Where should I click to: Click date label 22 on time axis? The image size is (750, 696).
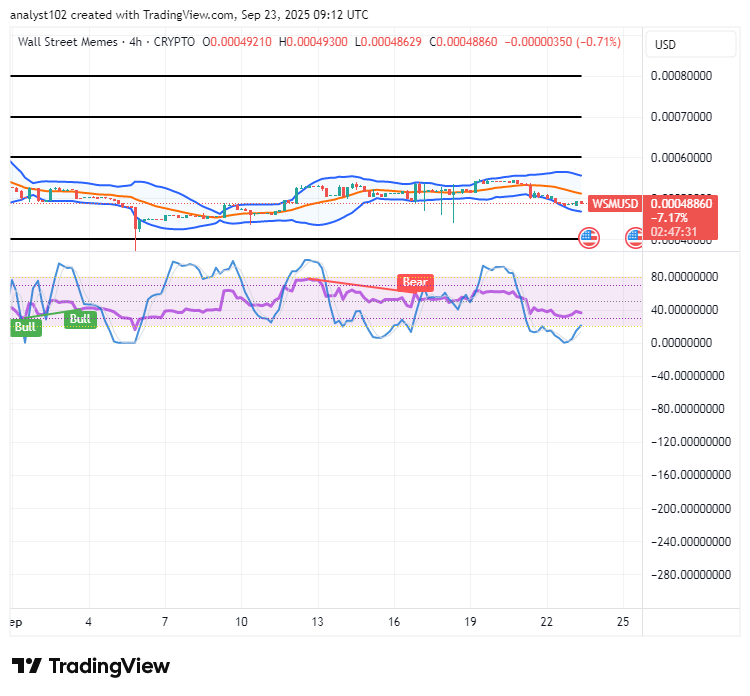pos(546,622)
